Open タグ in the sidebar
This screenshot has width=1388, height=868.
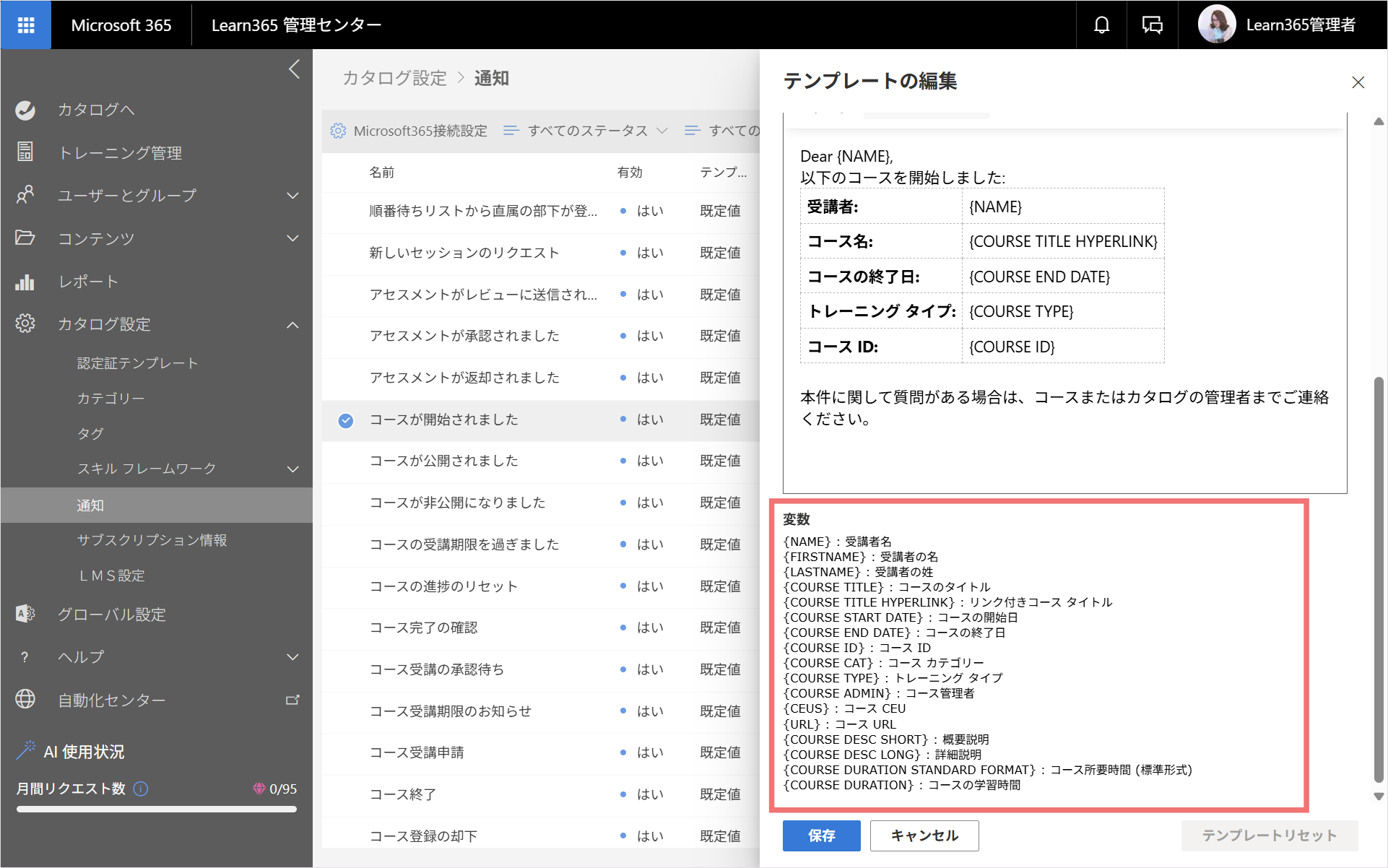click(90, 434)
